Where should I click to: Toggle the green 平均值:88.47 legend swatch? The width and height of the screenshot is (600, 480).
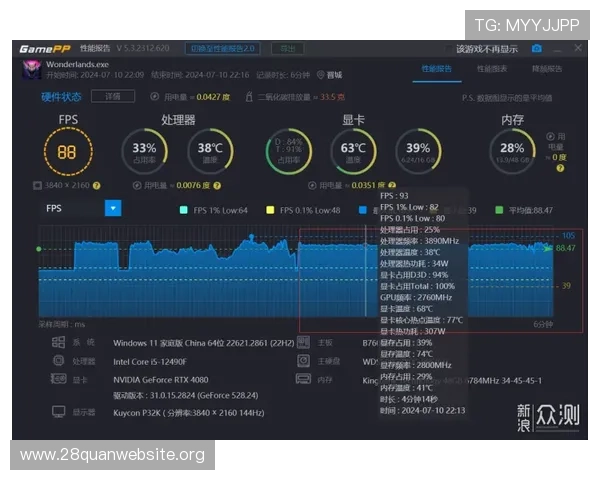[499, 210]
